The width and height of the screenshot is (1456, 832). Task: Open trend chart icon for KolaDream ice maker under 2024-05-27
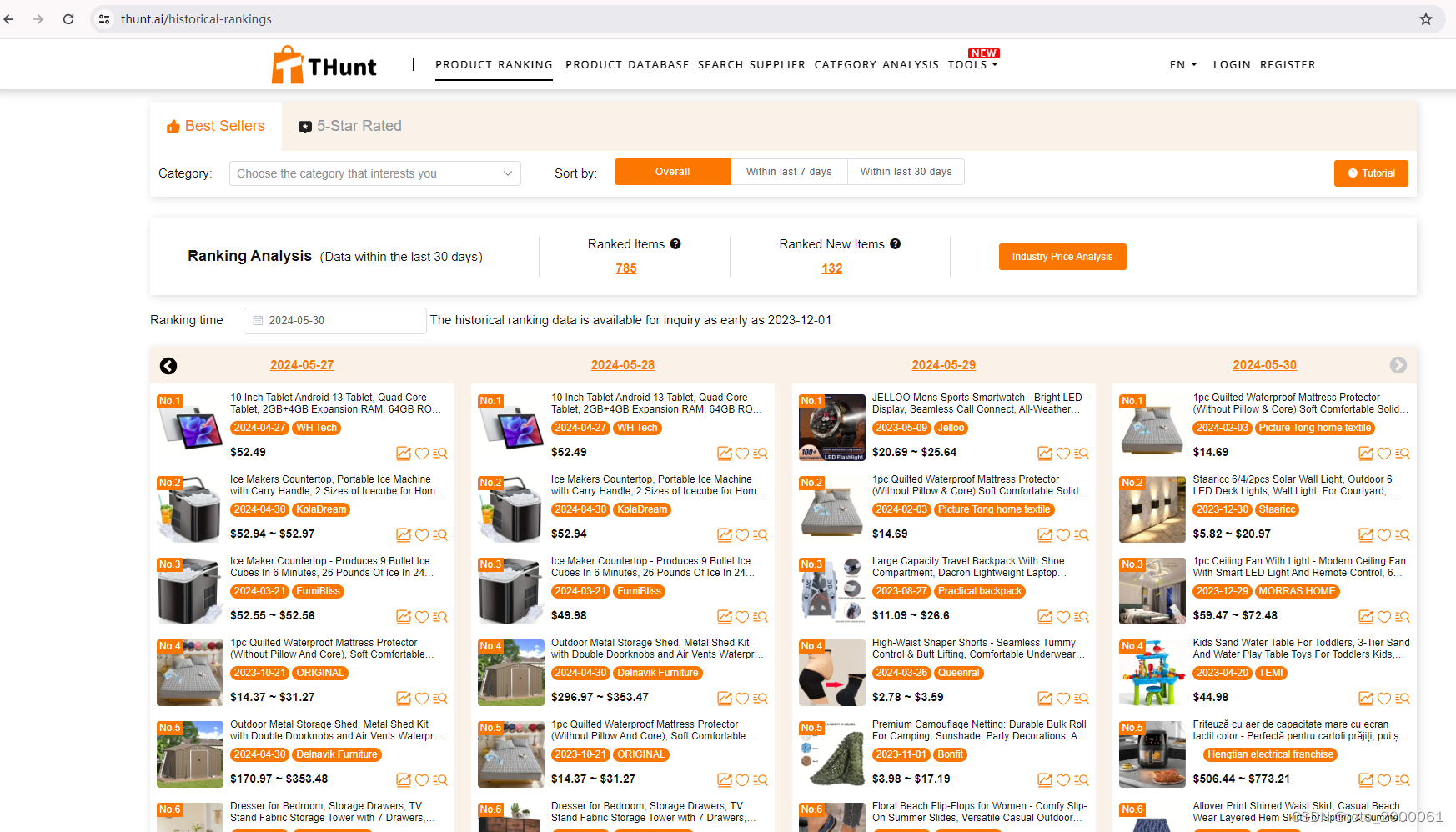tap(404, 535)
